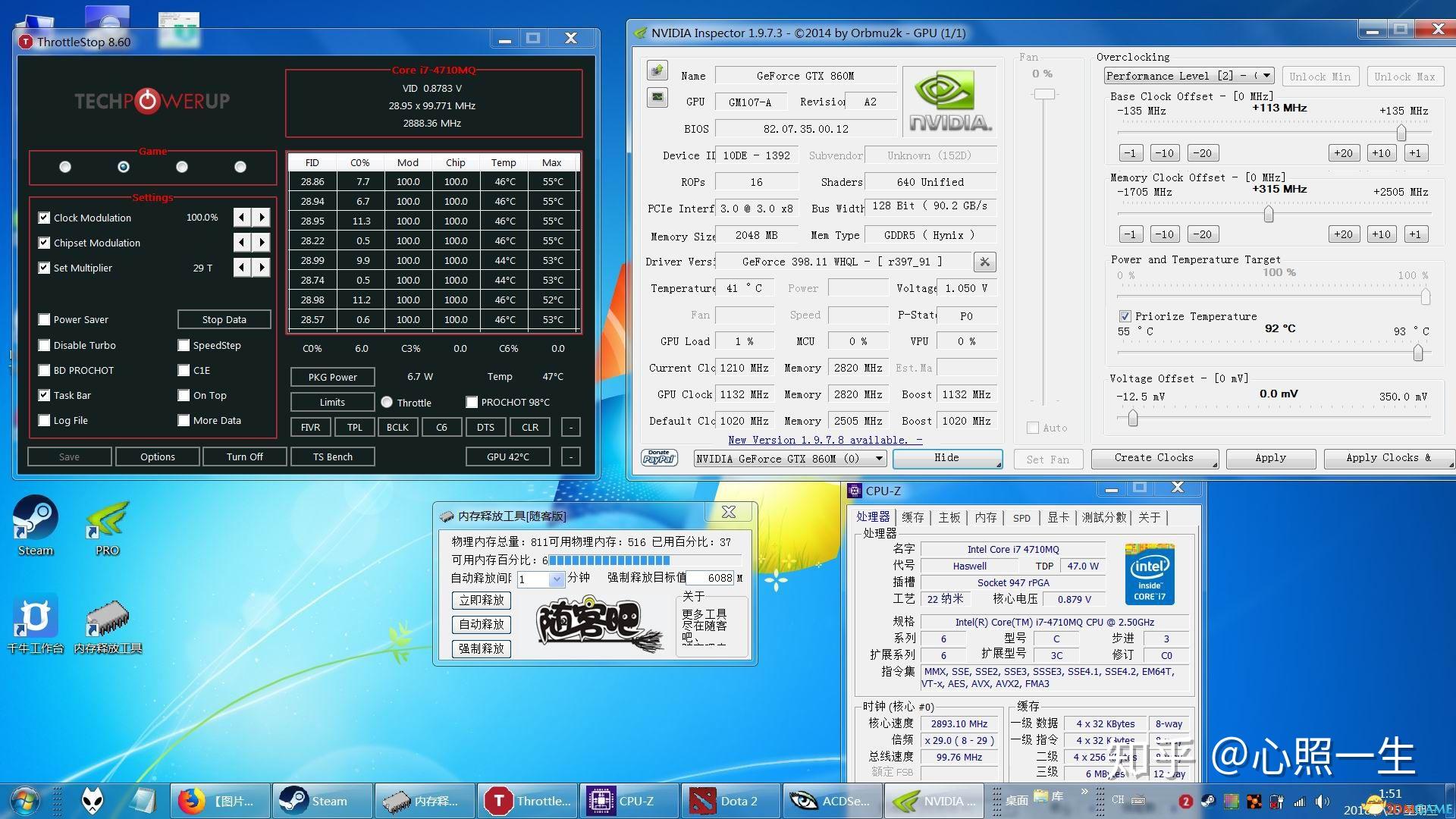The image size is (1456, 819).
Task: Enable the Power Saver checkbox
Action: (x=44, y=319)
